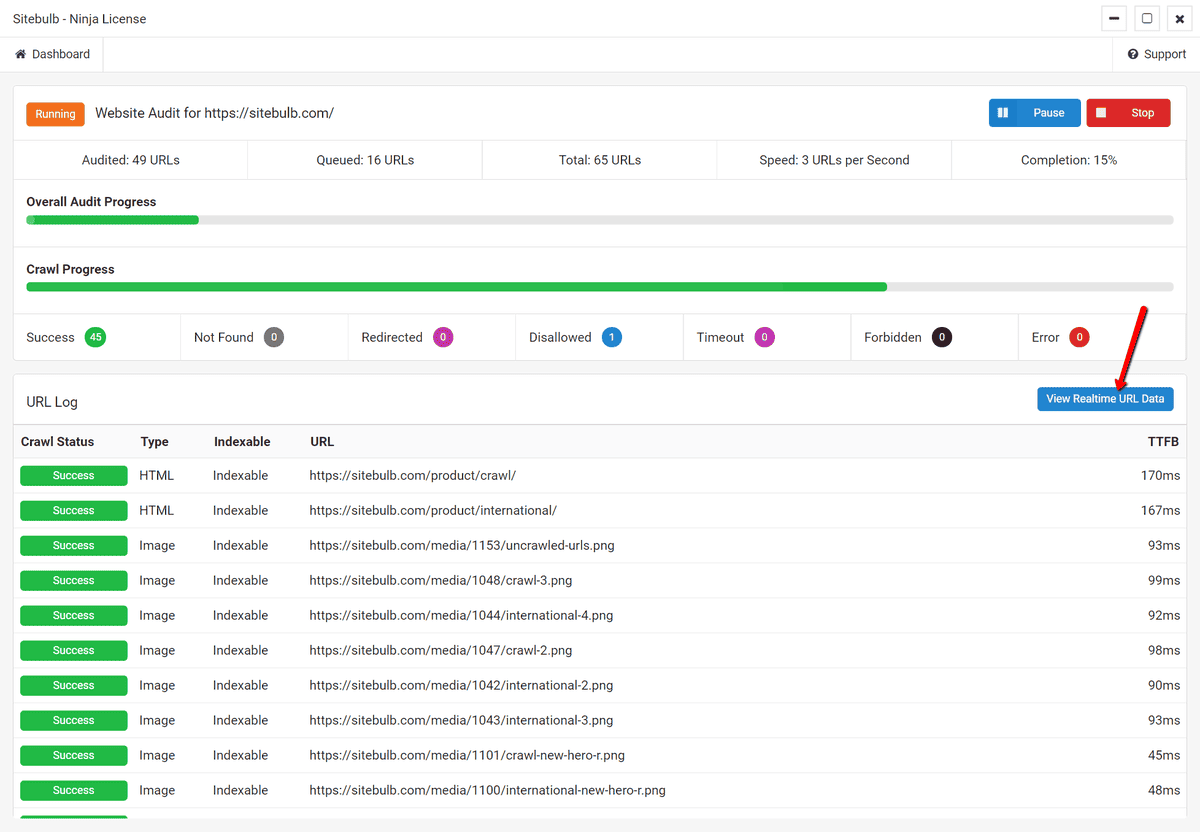Open the Dashboard menu item

point(52,54)
